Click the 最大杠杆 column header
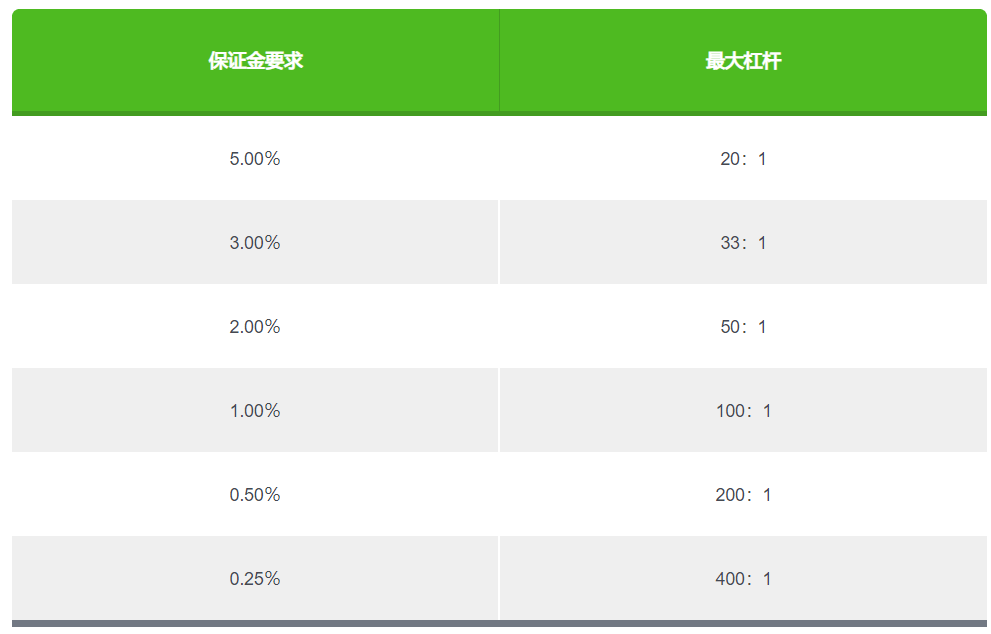 tap(743, 61)
